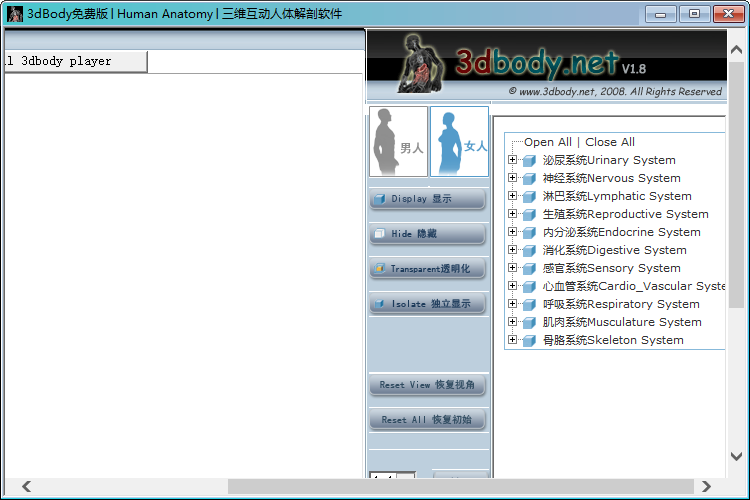Image resolution: width=750 pixels, height=500 pixels.
Task: Click the cube icon beside Cardio_Vascular System
Action: click(x=529, y=287)
